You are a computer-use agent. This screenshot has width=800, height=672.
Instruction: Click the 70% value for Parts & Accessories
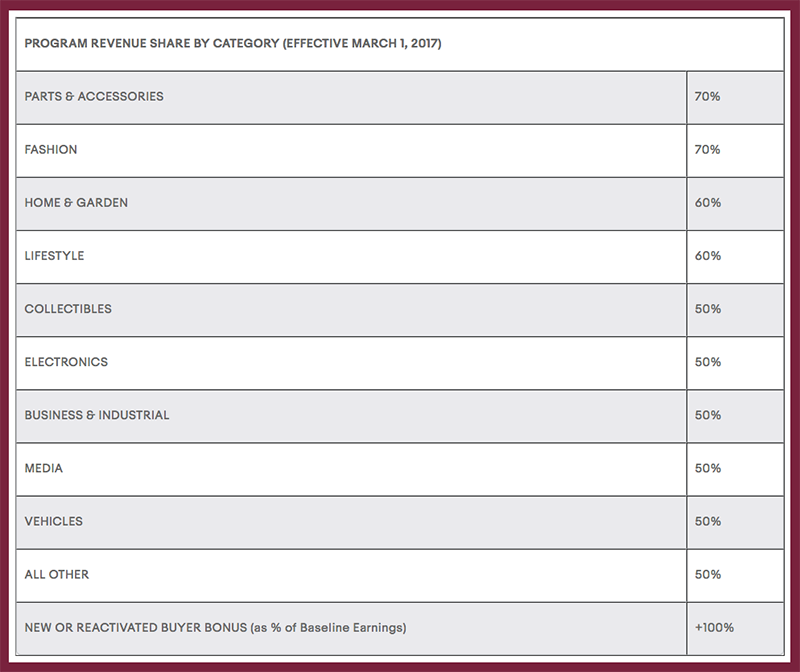(x=707, y=97)
